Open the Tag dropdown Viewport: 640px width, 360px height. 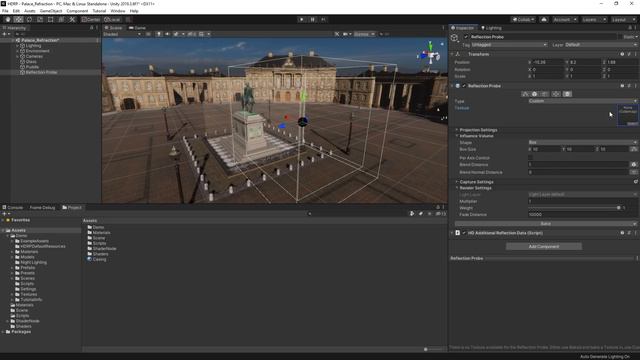[509, 44]
